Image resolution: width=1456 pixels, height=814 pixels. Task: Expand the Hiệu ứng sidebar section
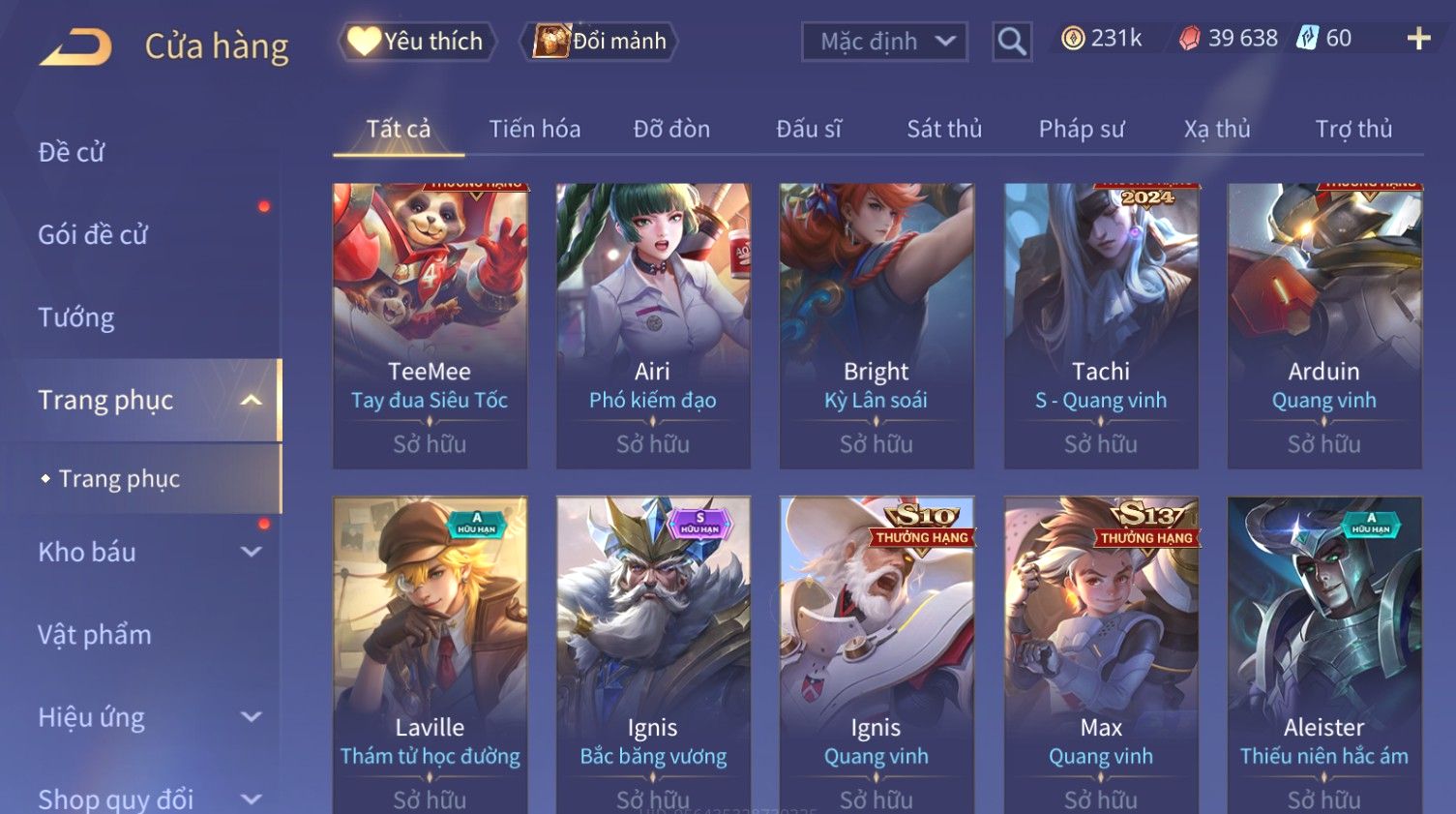[251, 718]
